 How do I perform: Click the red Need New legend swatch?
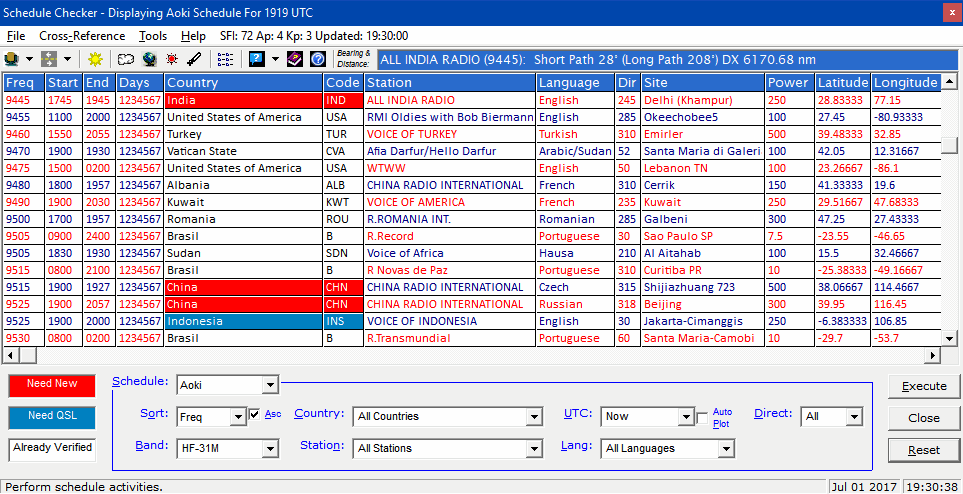[x=52, y=384]
